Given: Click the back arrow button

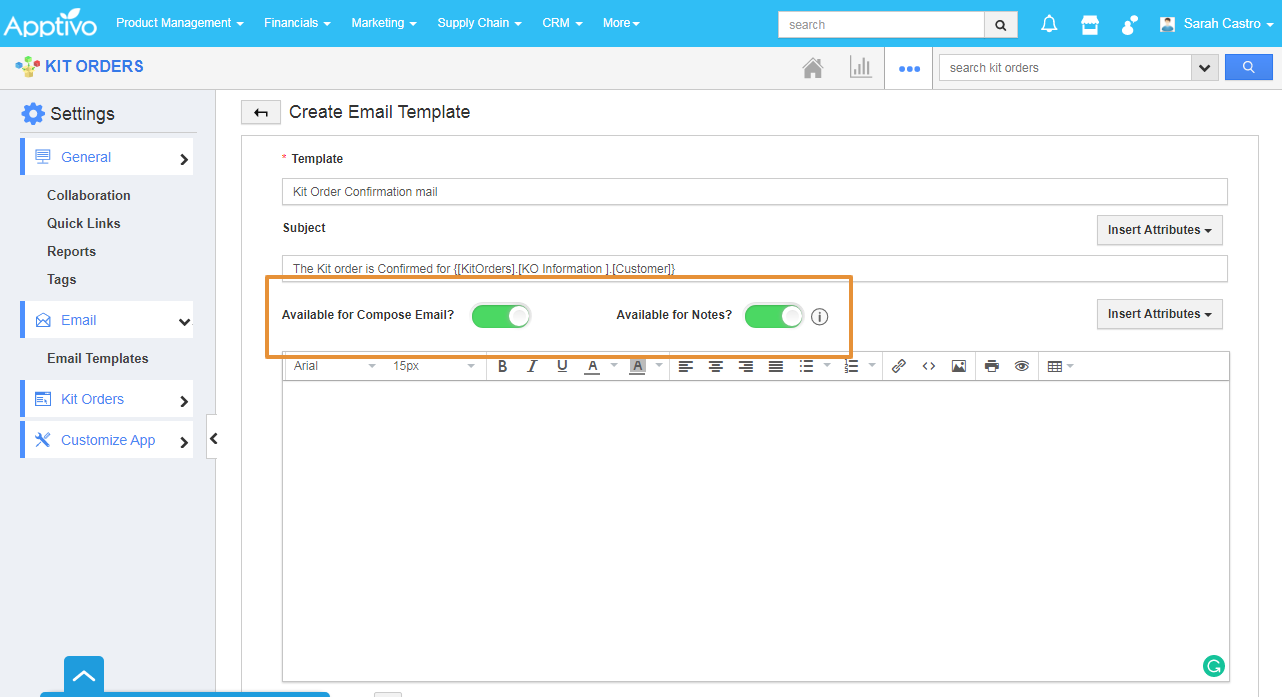Looking at the screenshot, I should point(261,113).
